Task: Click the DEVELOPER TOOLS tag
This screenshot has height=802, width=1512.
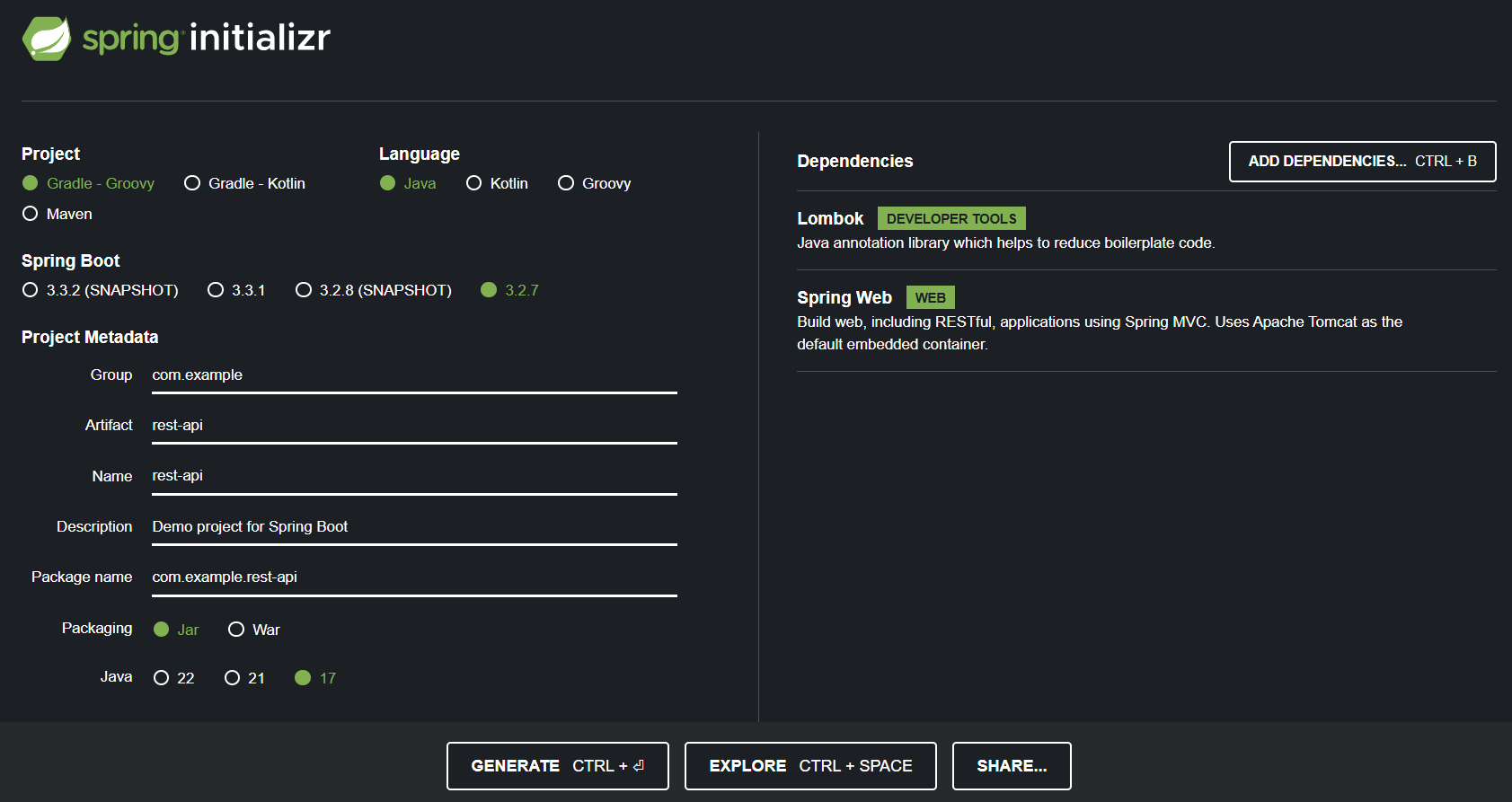Action: coord(951,218)
